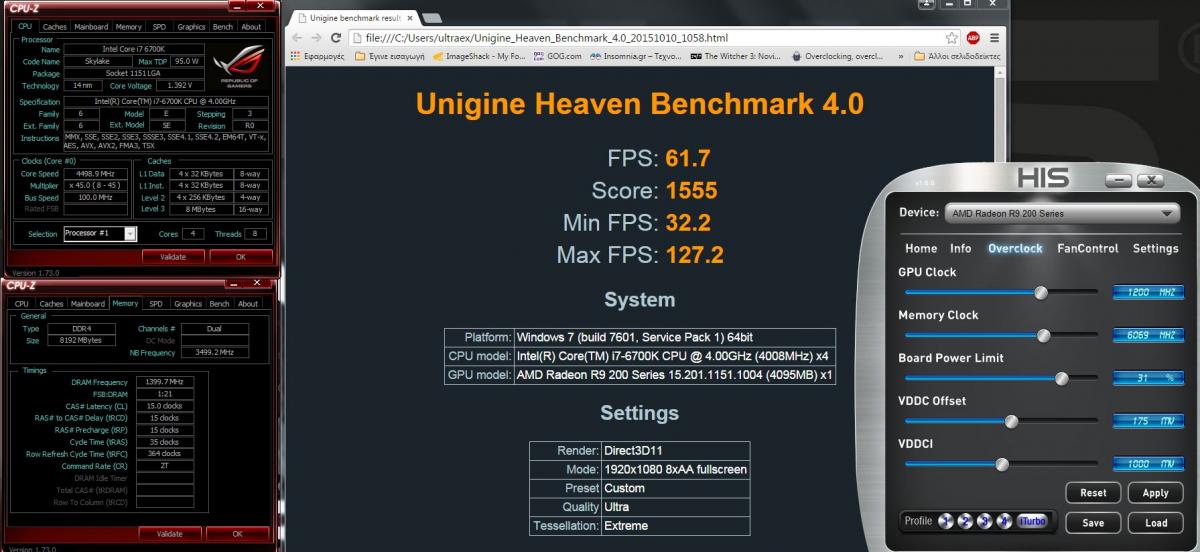This screenshot has height=552, width=1200.
Task: Click the Core Speed 4498.9 MHz field
Action: 95,173
